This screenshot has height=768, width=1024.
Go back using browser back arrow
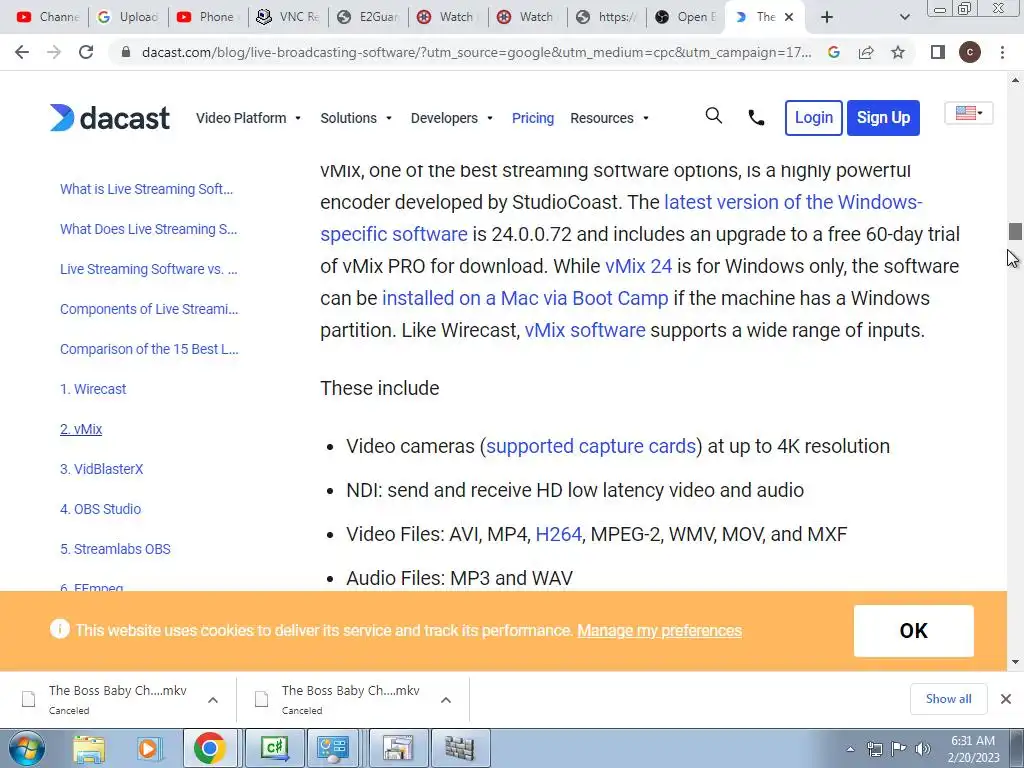coord(22,52)
